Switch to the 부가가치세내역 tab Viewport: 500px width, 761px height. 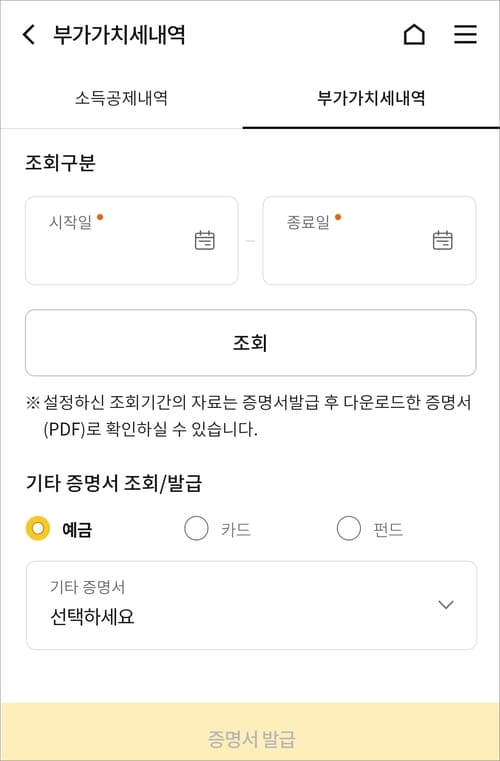tap(371, 99)
